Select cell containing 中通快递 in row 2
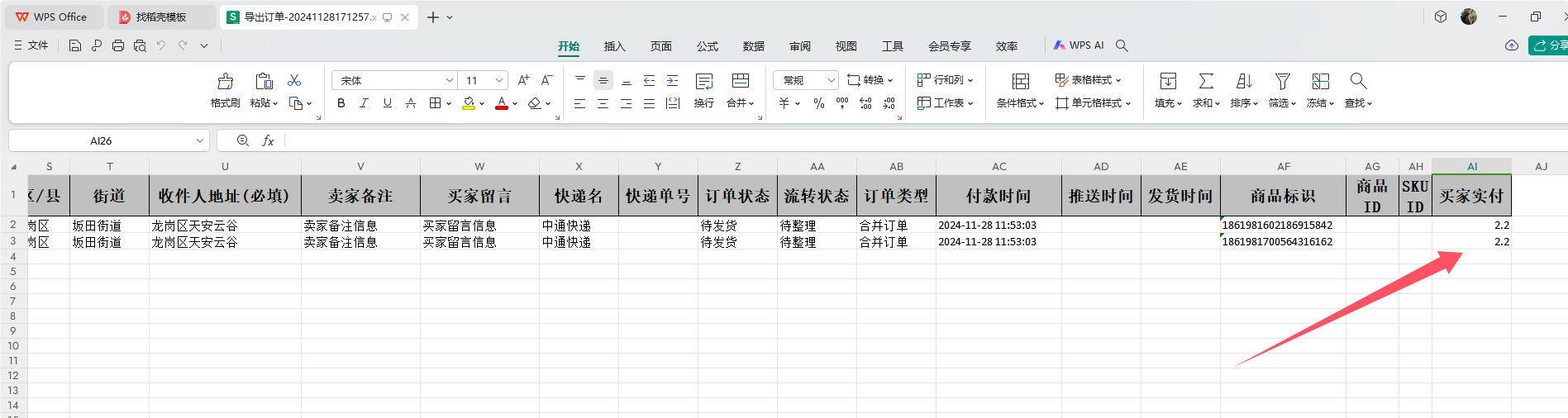The height and width of the screenshot is (418, 1568). click(579, 225)
